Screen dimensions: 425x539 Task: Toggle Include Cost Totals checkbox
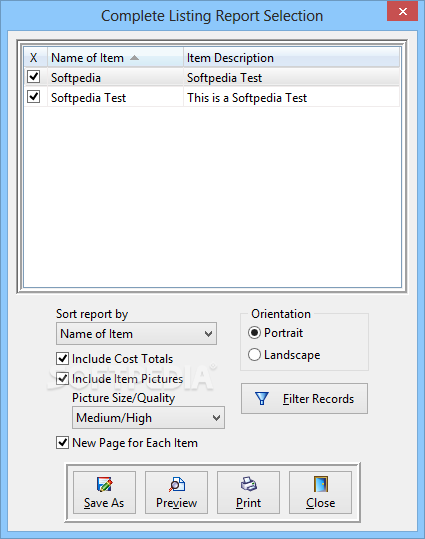pos(62,359)
